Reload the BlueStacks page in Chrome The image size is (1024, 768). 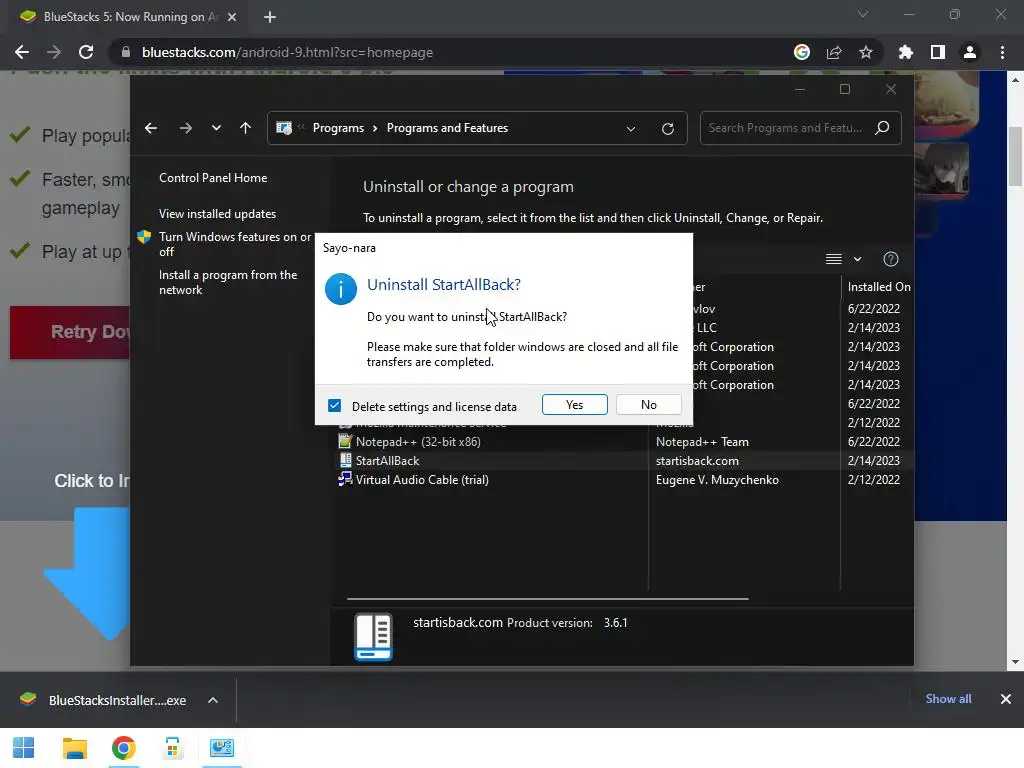(x=86, y=52)
